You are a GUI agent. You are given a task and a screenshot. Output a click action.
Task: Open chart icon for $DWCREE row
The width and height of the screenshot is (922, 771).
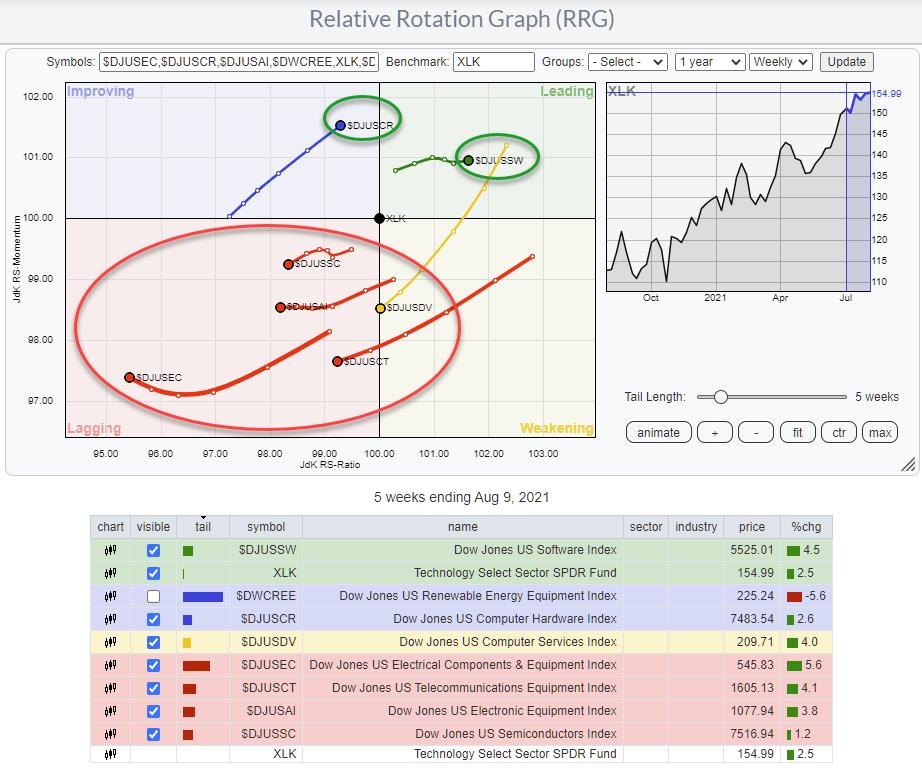point(111,596)
